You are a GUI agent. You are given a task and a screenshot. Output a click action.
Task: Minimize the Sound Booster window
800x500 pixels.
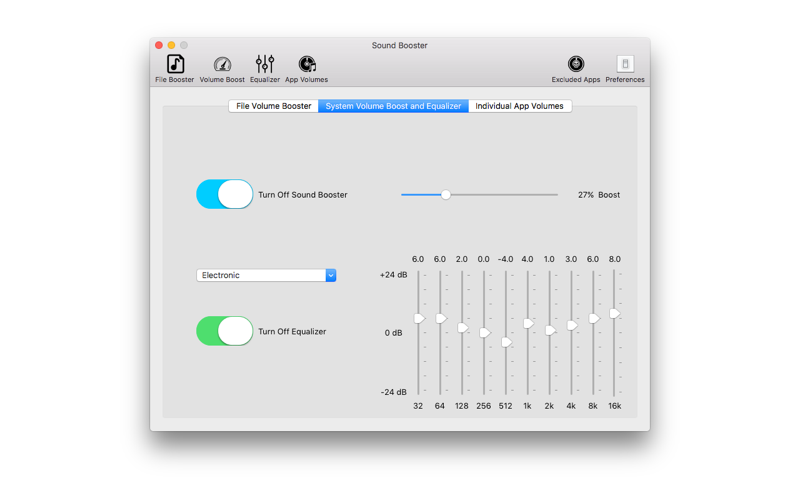tap(171, 45)
